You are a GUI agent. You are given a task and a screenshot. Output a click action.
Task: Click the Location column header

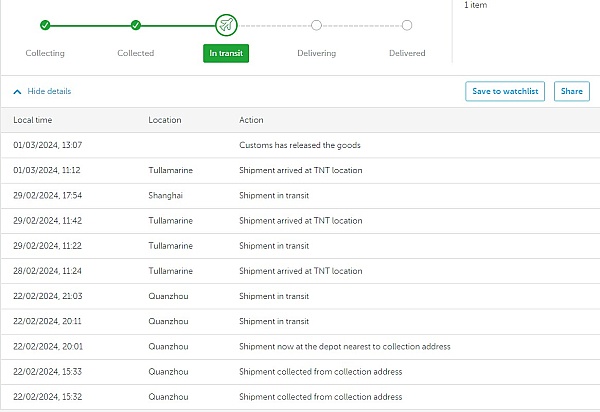click(x=165, y=120)
